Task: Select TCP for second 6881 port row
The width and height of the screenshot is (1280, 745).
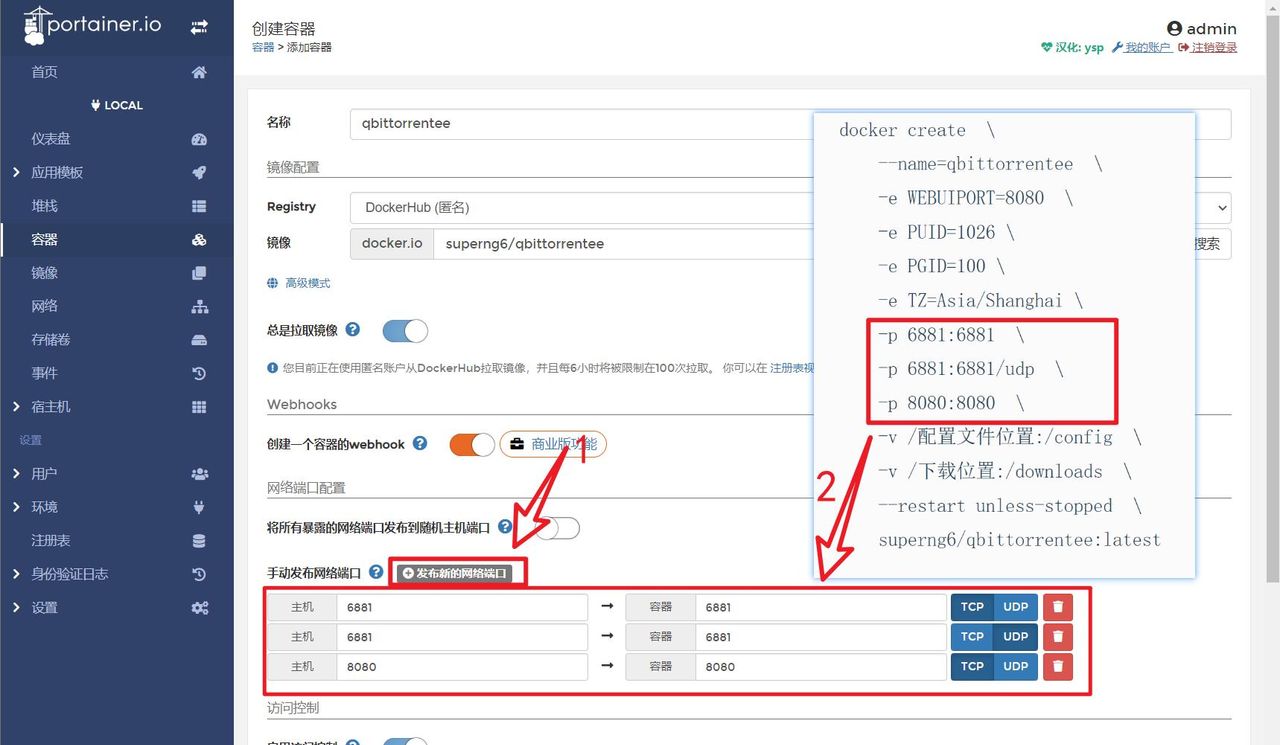Action: point(972,637)
